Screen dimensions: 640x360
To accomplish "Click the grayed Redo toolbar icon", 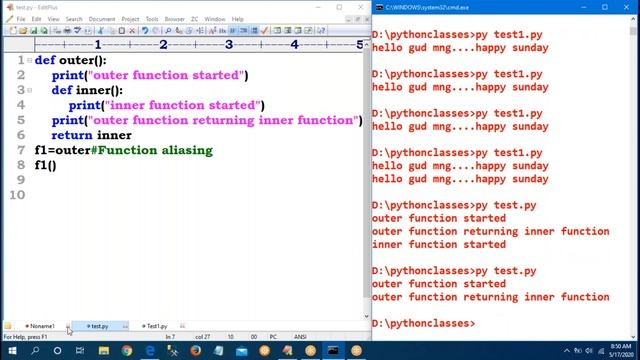I will [x=156, y=31].
